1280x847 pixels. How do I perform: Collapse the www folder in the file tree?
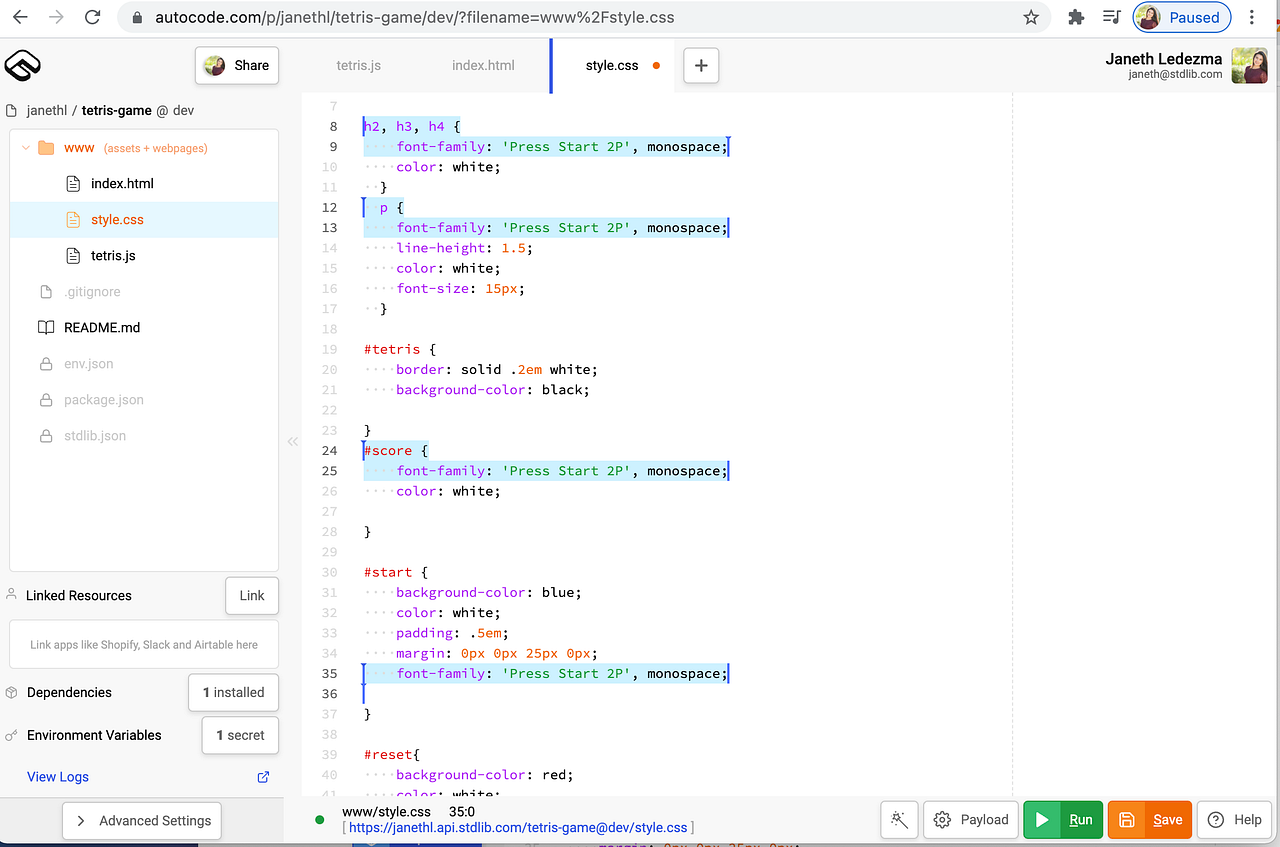point(24,146)
